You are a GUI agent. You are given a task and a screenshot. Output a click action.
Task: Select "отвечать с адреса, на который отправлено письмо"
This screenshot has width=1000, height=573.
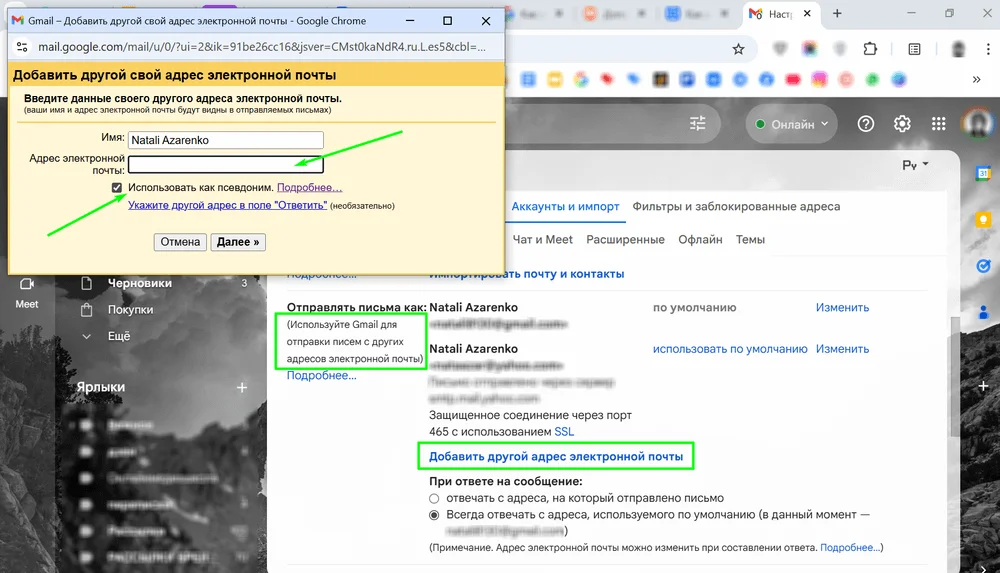[434, 498]
